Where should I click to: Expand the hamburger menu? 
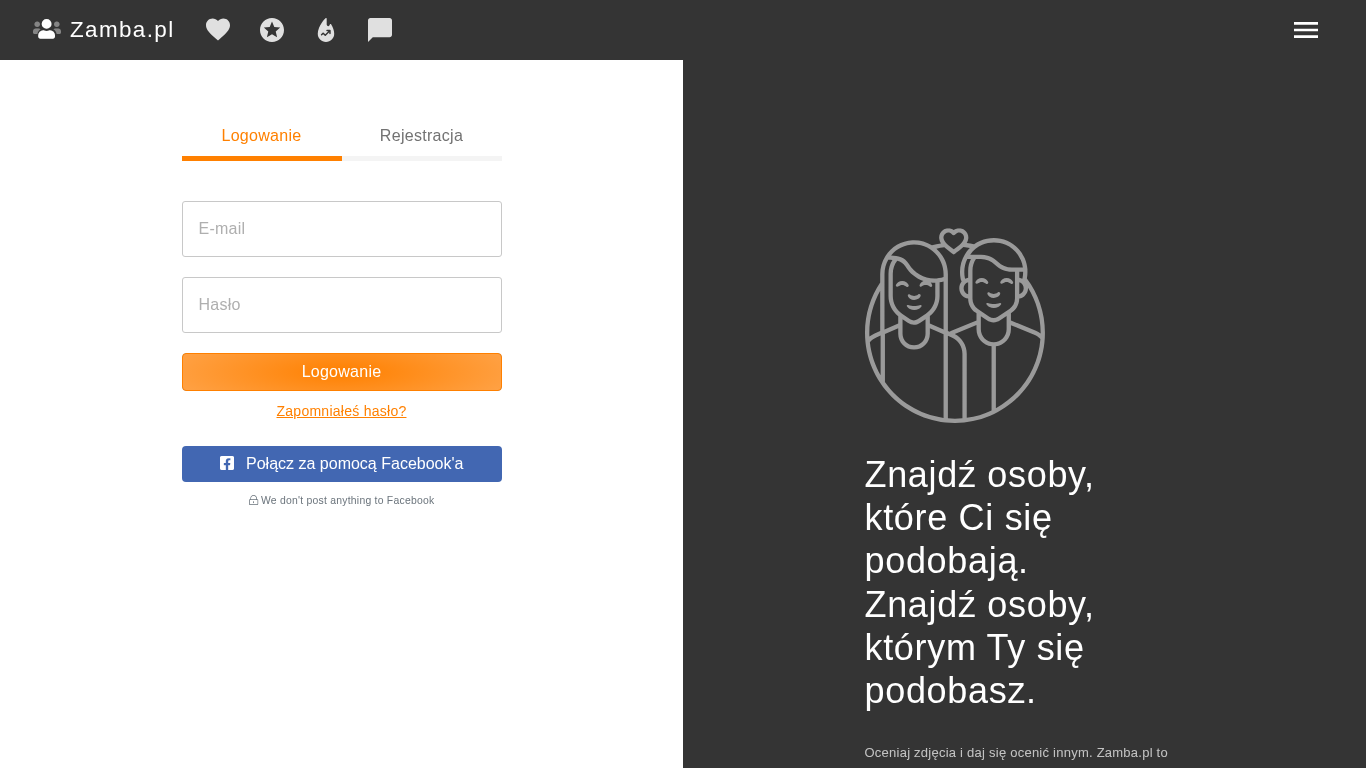pos(1306,30)
